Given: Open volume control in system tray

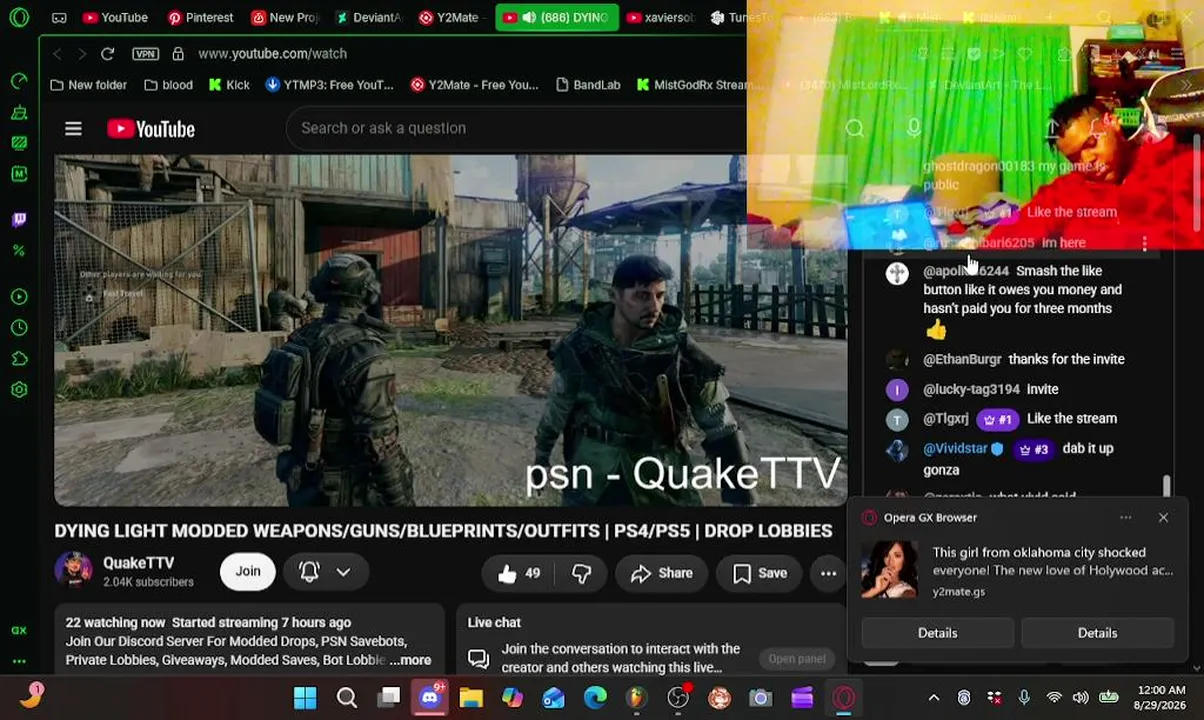Looking at the screenshot, I should [1080, 697].
